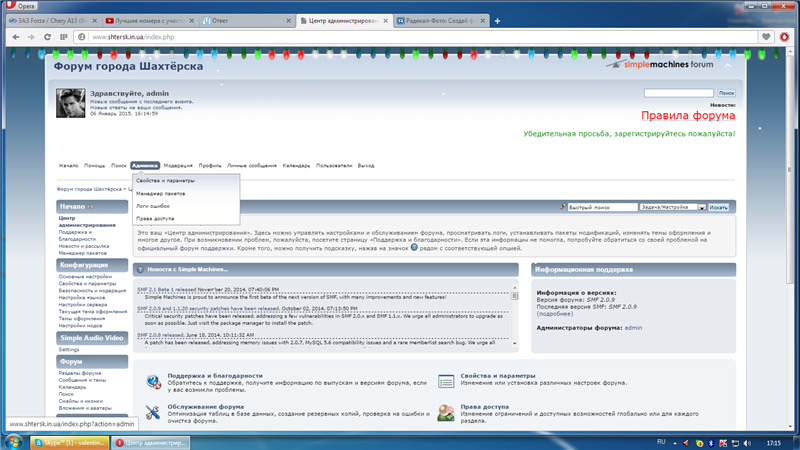The image size is (800, 450).
Task: Click the Opera extension icon in toolbar
Action: click(785, 37)
